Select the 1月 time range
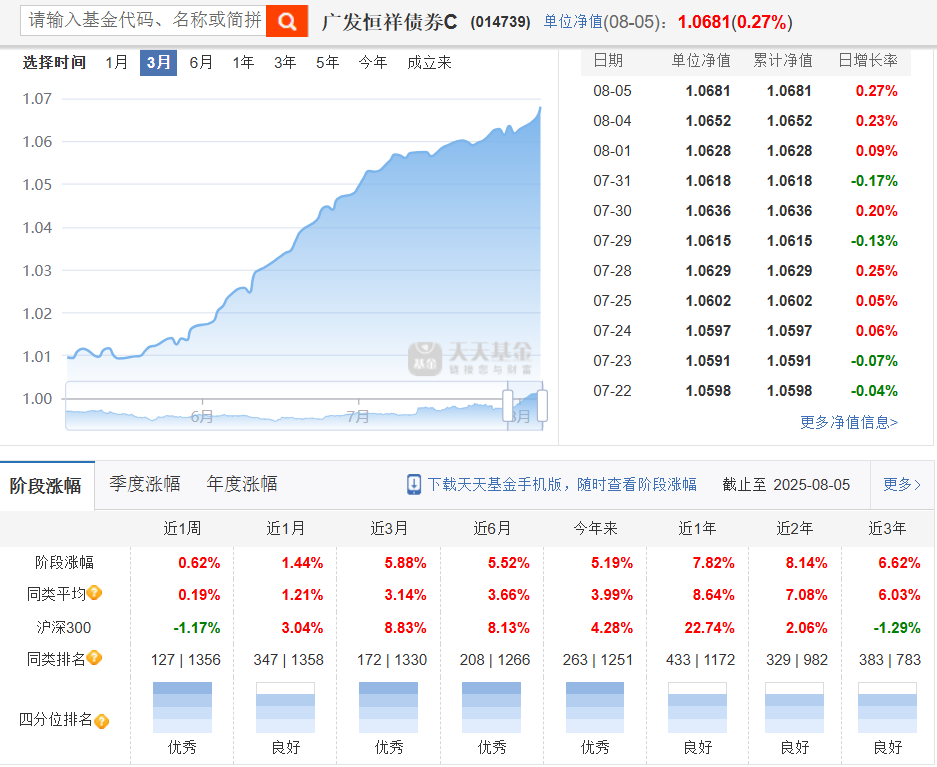This screenshot has height=767, width=937. tap(117, 62)
